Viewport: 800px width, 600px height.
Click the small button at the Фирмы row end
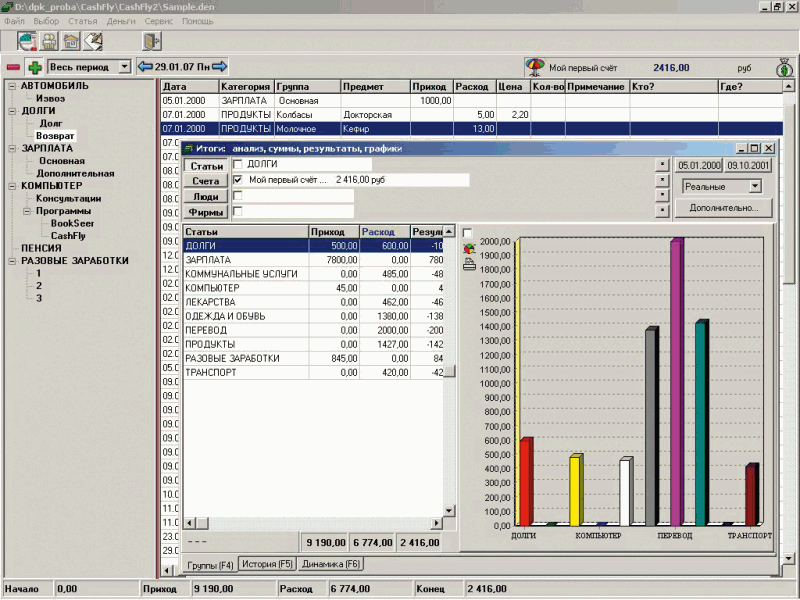(662, 210)
